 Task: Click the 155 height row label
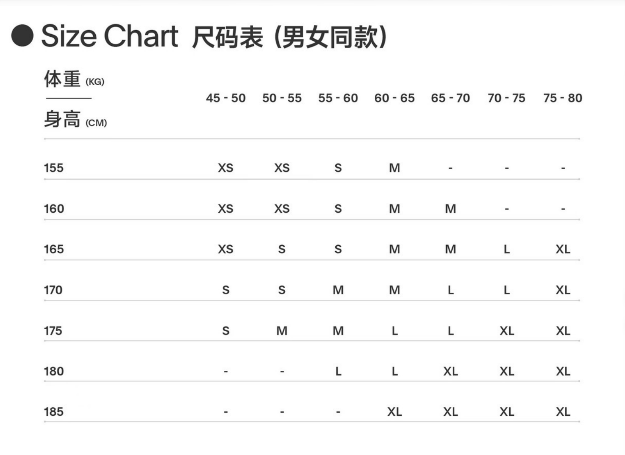[x=53, y=168]
